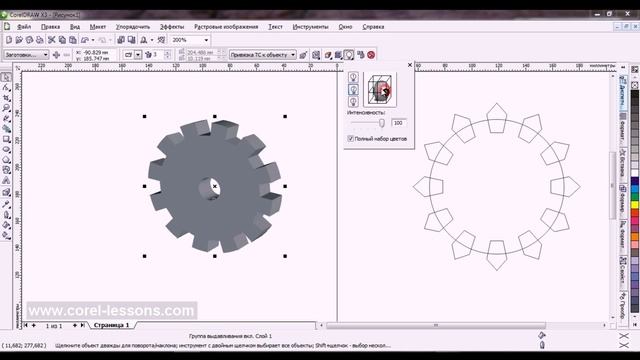Viewport: 640px width, 360px height.
Task: Click the Open file icon
Action: click(x=19, y=40)
